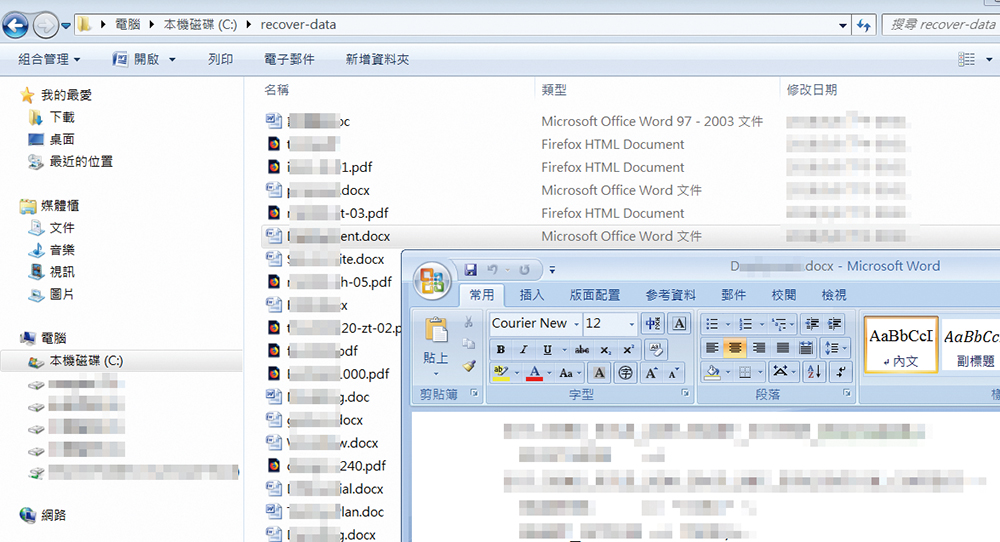Apply red font color

pyautogui.click(x=534, y=372)
